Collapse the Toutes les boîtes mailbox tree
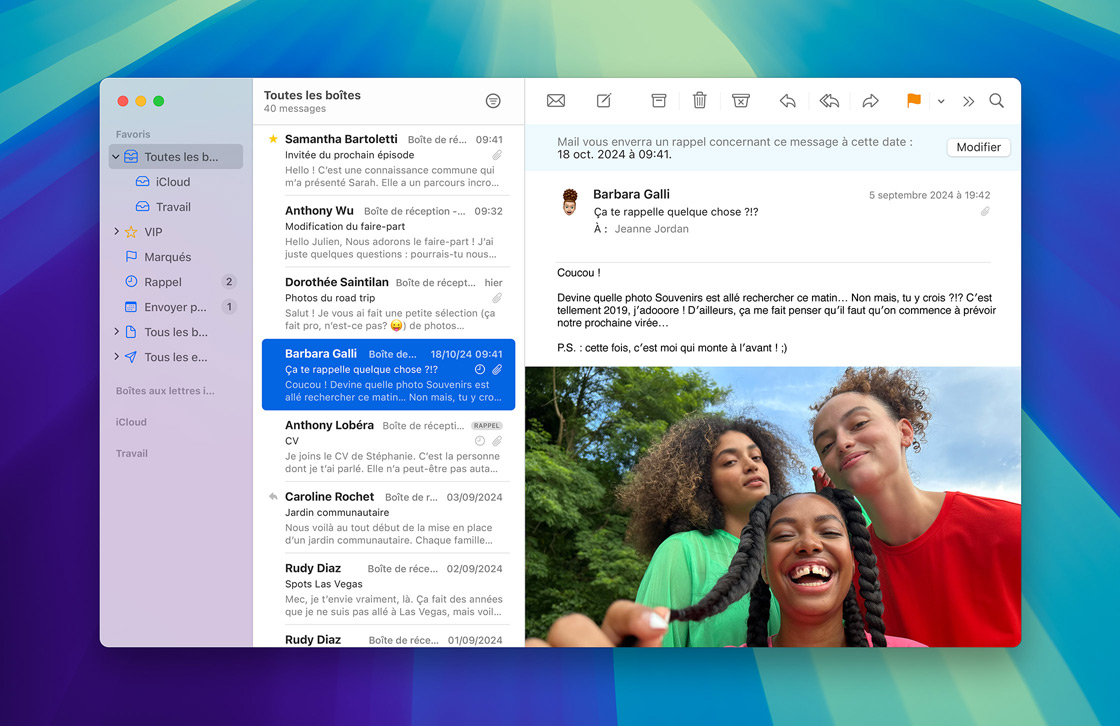The width and height of the screenshot is (1120, 726). point(116,157)
